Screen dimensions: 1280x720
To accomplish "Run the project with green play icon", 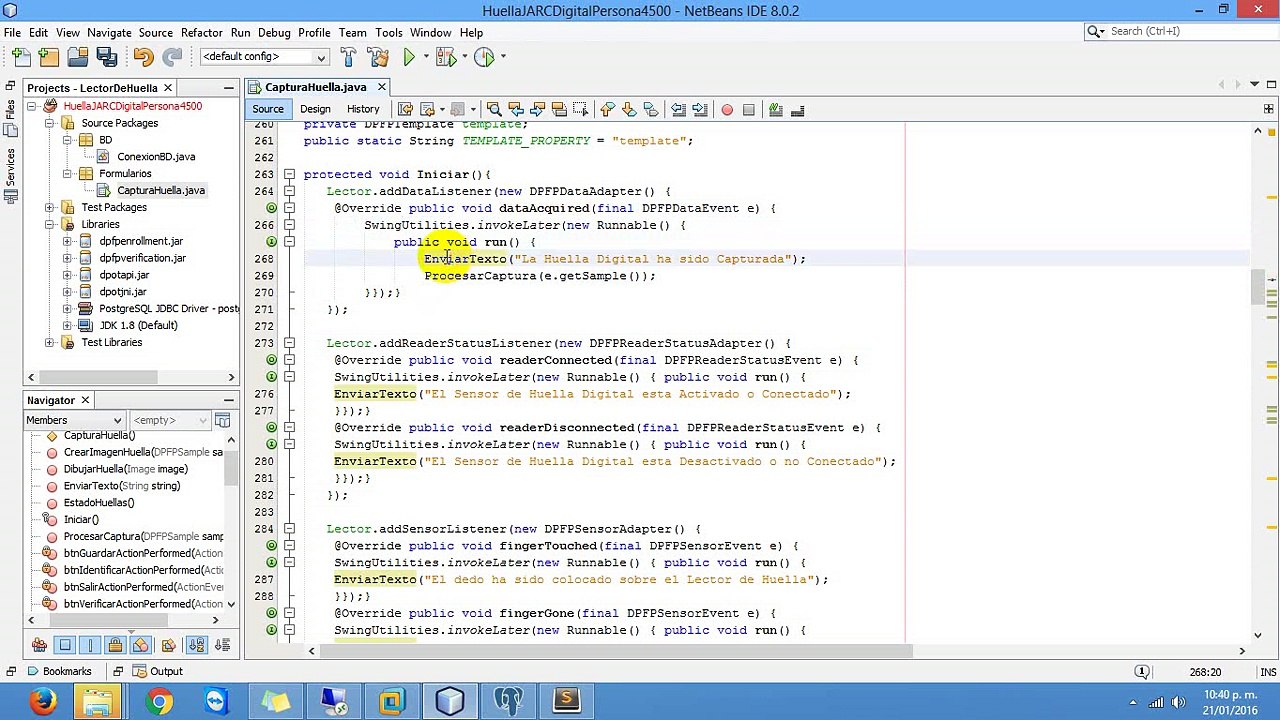I will pos(409,57).
